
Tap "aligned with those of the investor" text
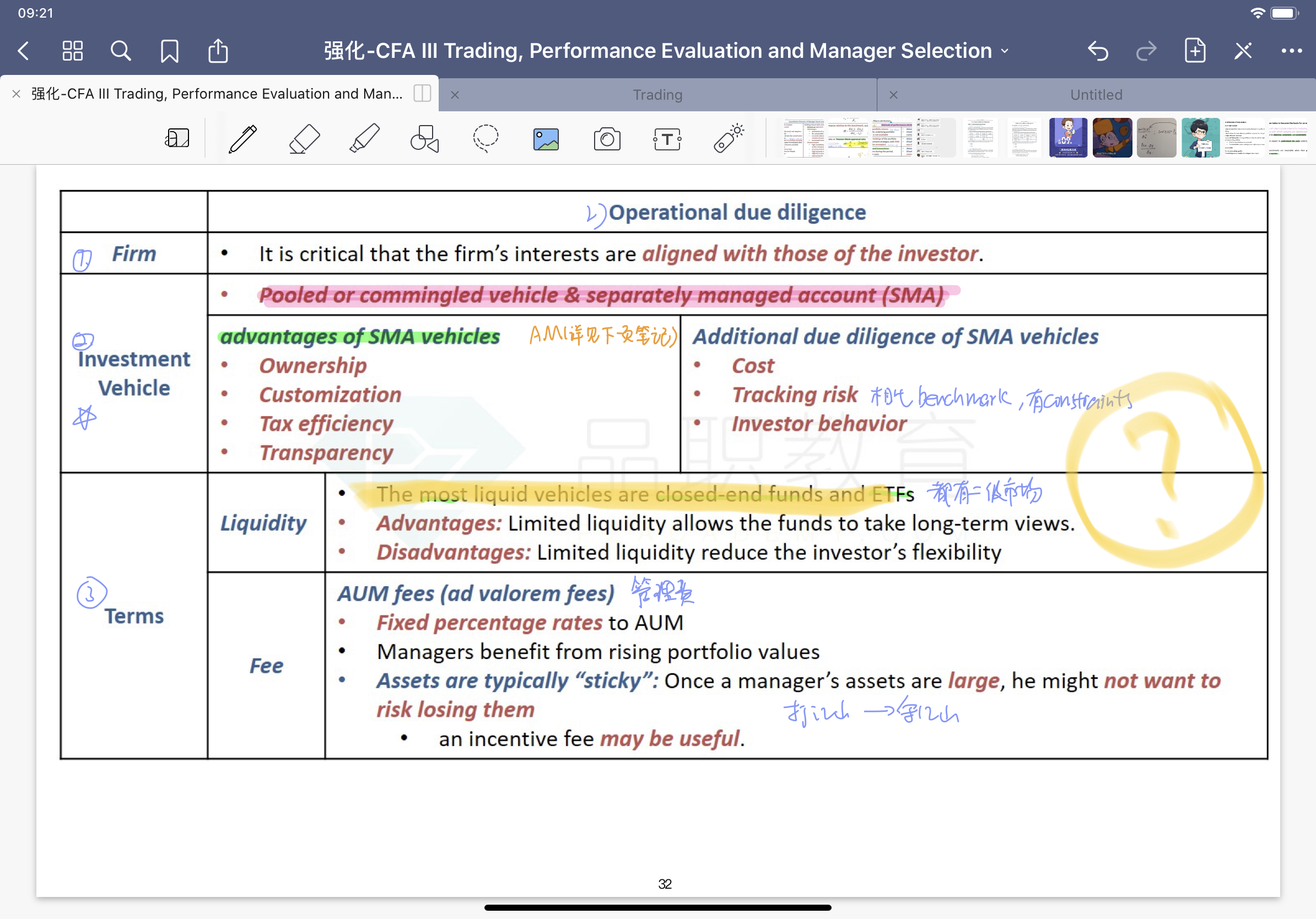pyautogui.click(x=810, y=254)
